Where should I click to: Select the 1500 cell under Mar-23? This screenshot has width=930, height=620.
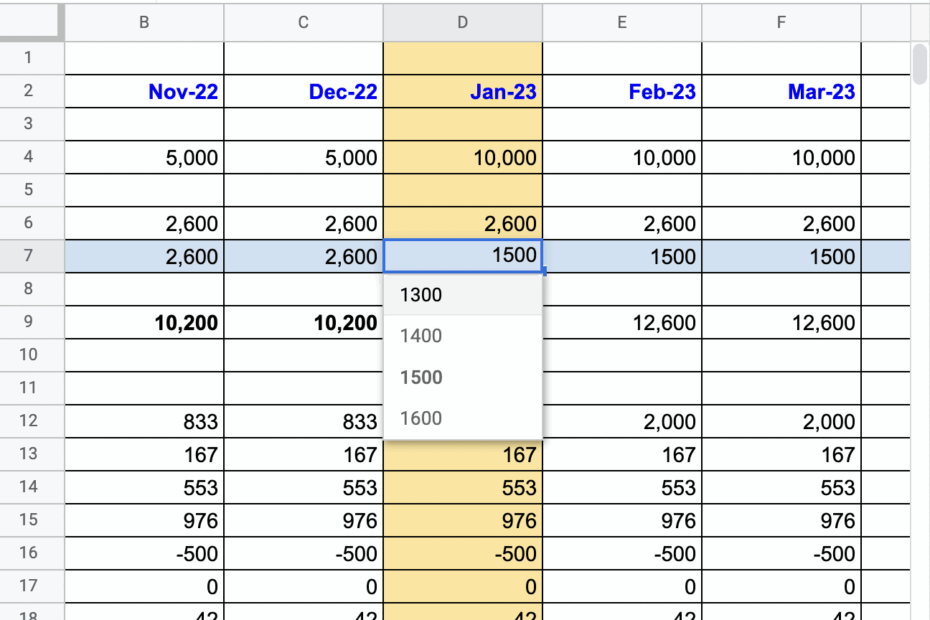[x=781, y=256]
